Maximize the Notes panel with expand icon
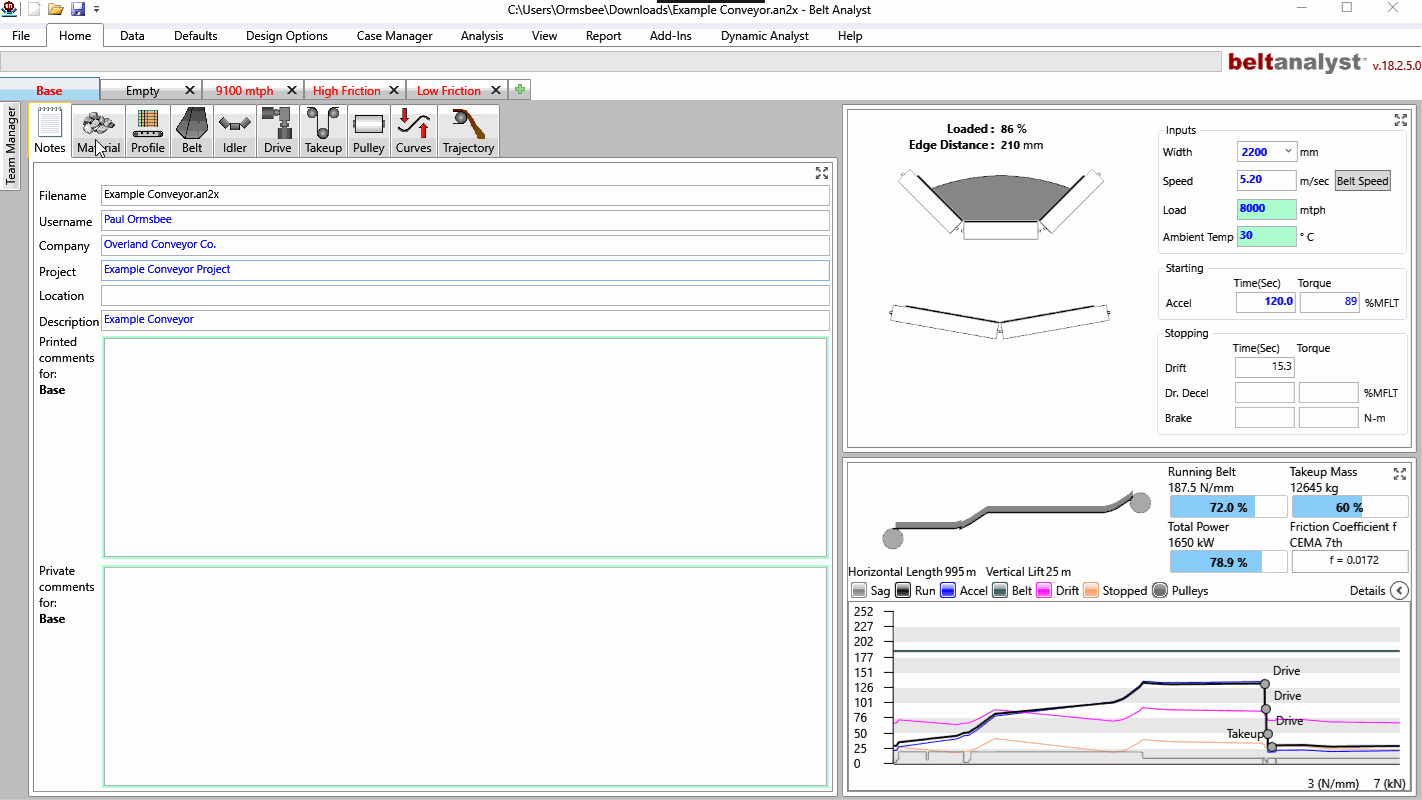 [x=822, y=173]
